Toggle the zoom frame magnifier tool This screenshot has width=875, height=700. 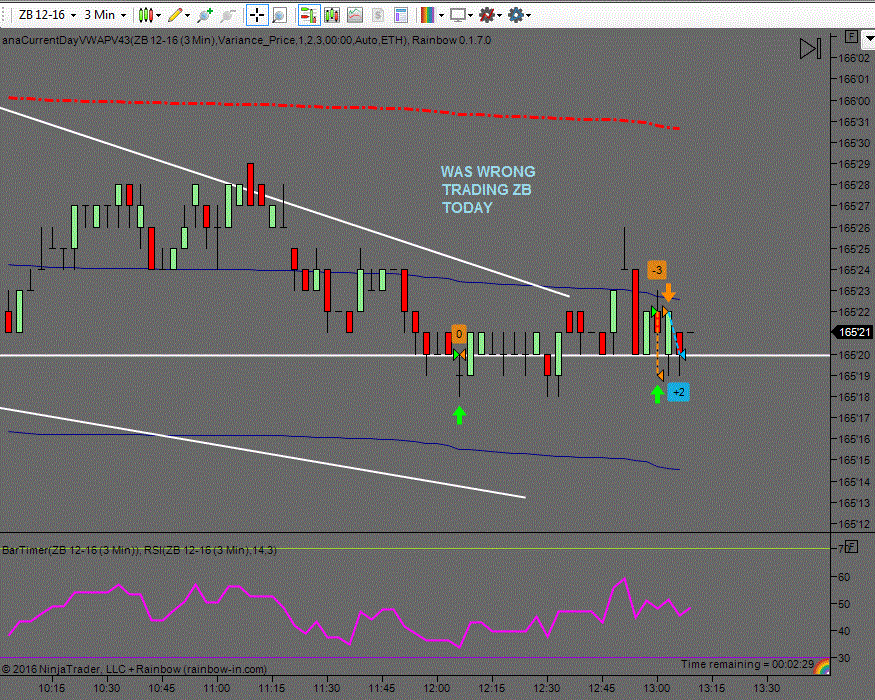[280, 15]
